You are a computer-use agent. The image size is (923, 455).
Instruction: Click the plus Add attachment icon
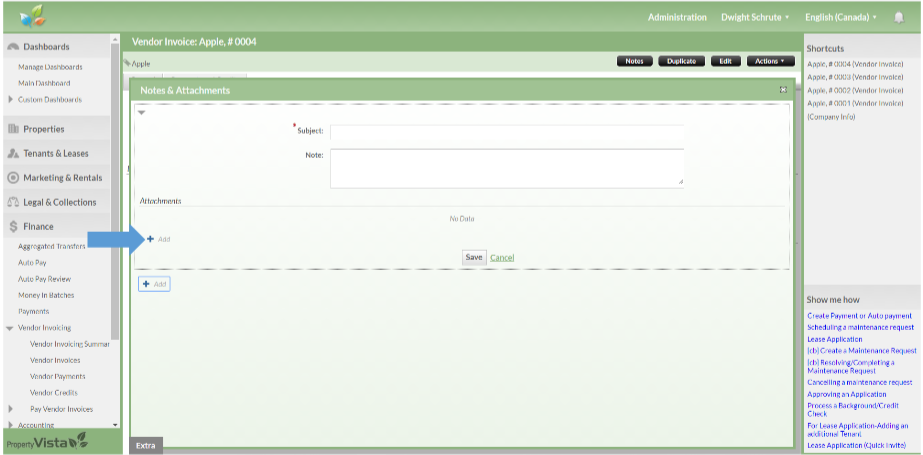coord(151,239)
